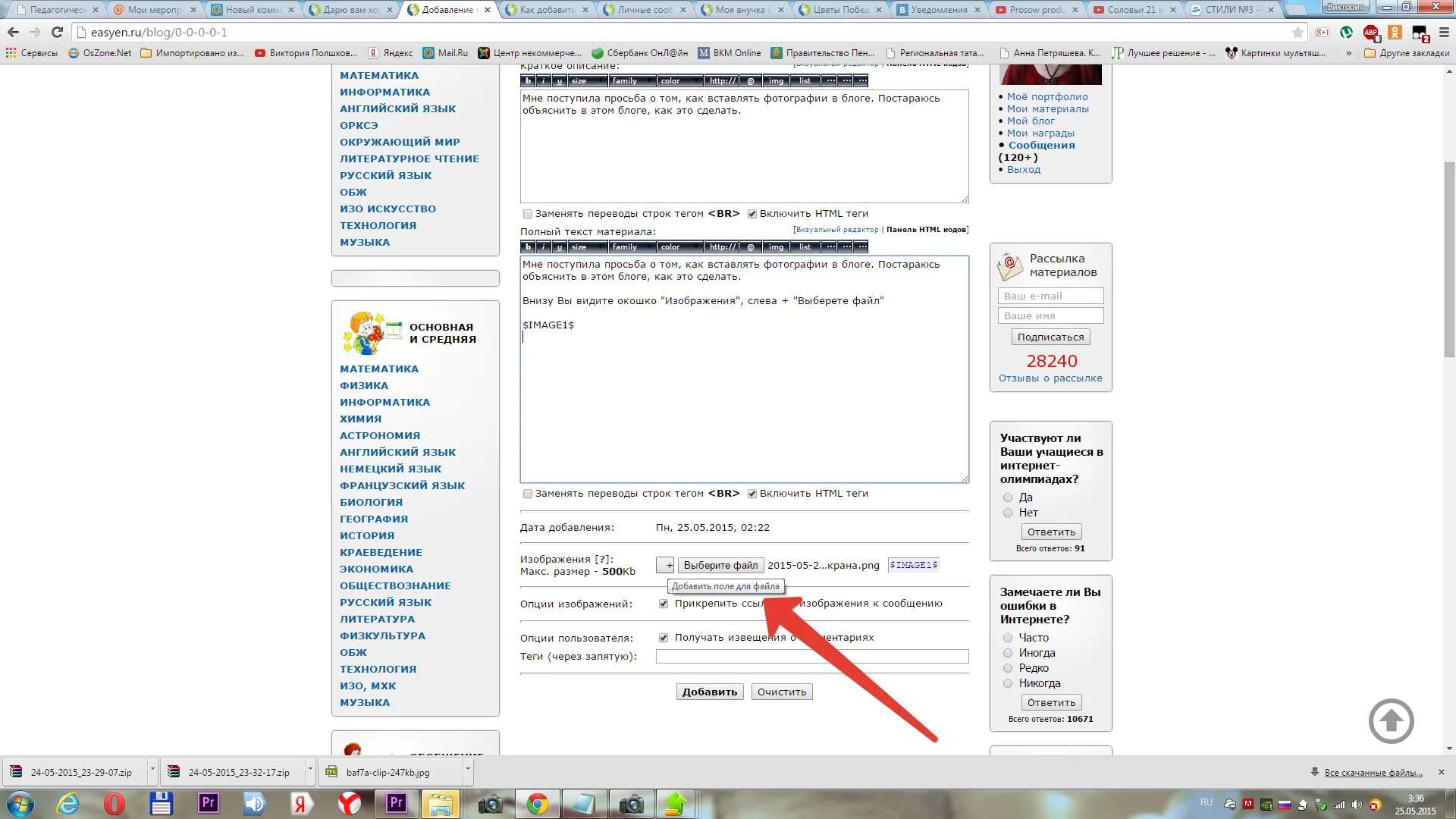
Task: Switch to 'Цветы Побед' browser tab
Action: [x=840, y=10]
